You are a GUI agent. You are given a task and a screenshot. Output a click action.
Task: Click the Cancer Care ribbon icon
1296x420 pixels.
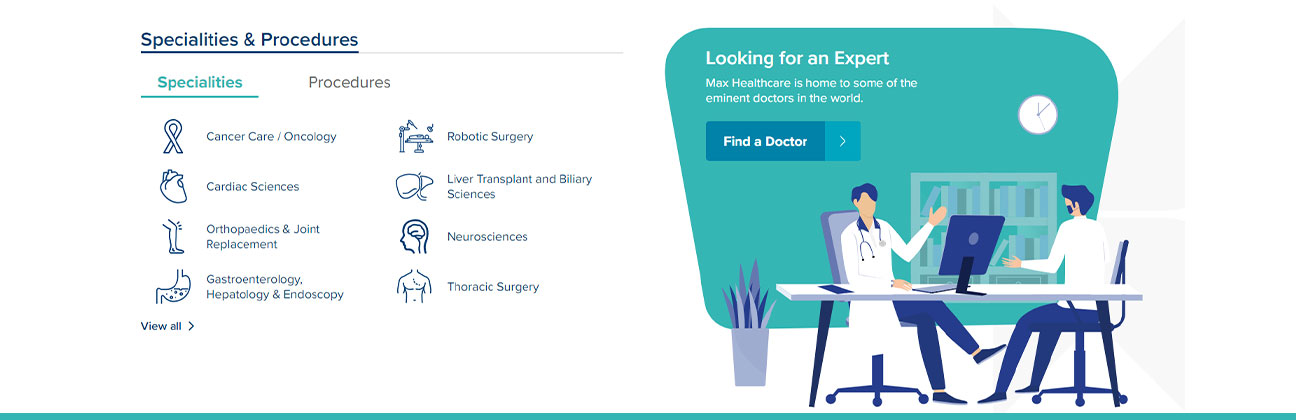(x=173, y=136)
